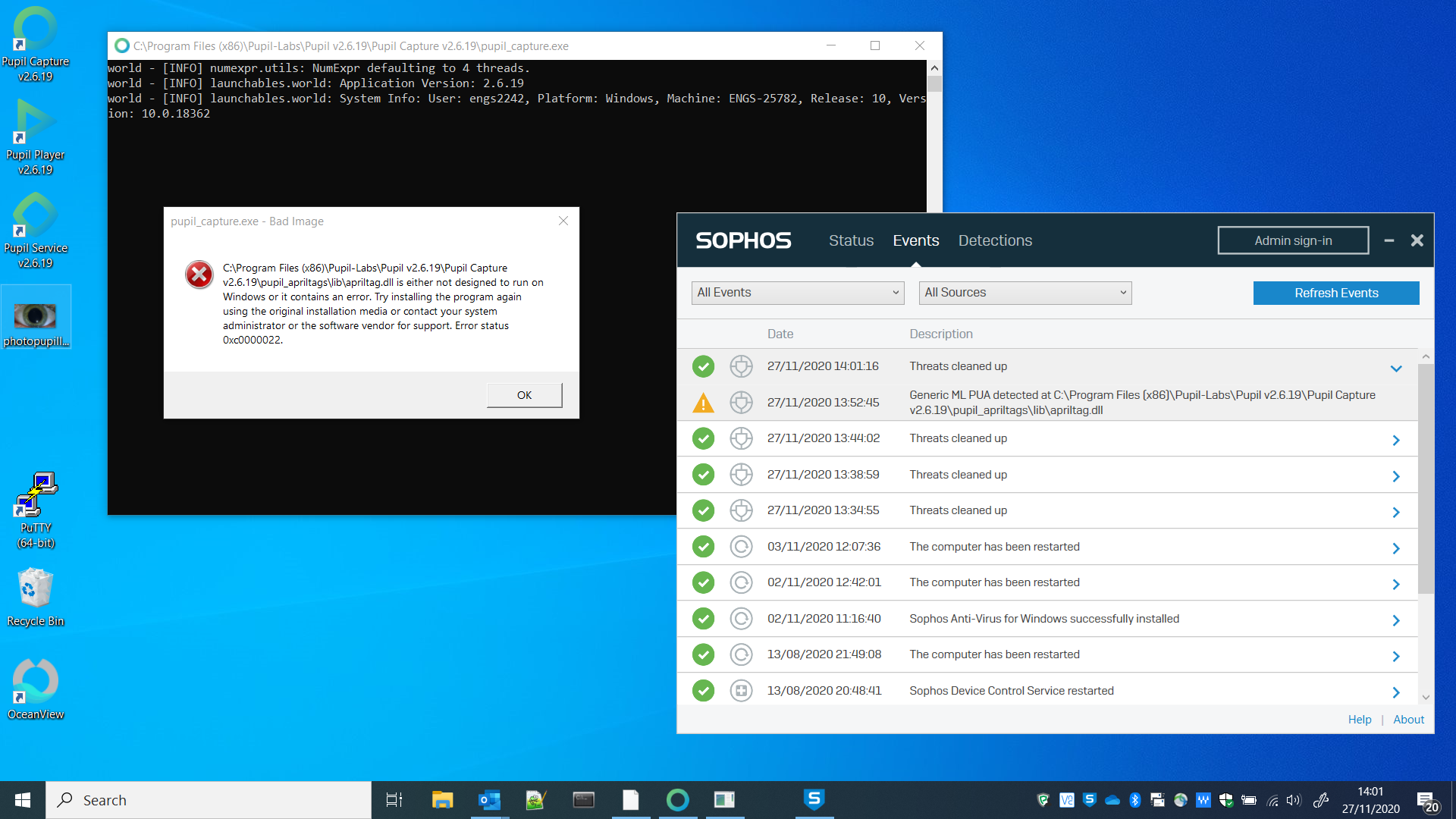Click the Description column header
The height and width of the screenshot is (819, 1456).
(940, 334)
